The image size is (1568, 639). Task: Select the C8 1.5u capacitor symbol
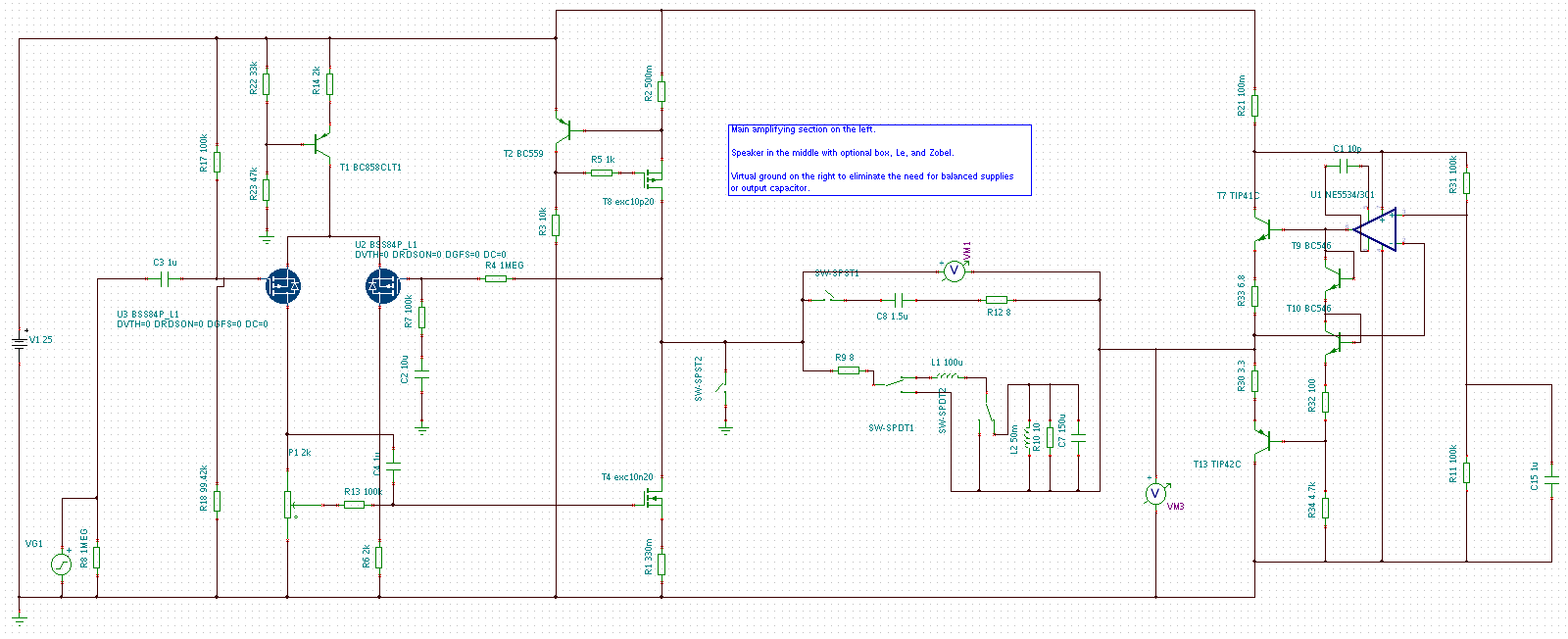899,300
